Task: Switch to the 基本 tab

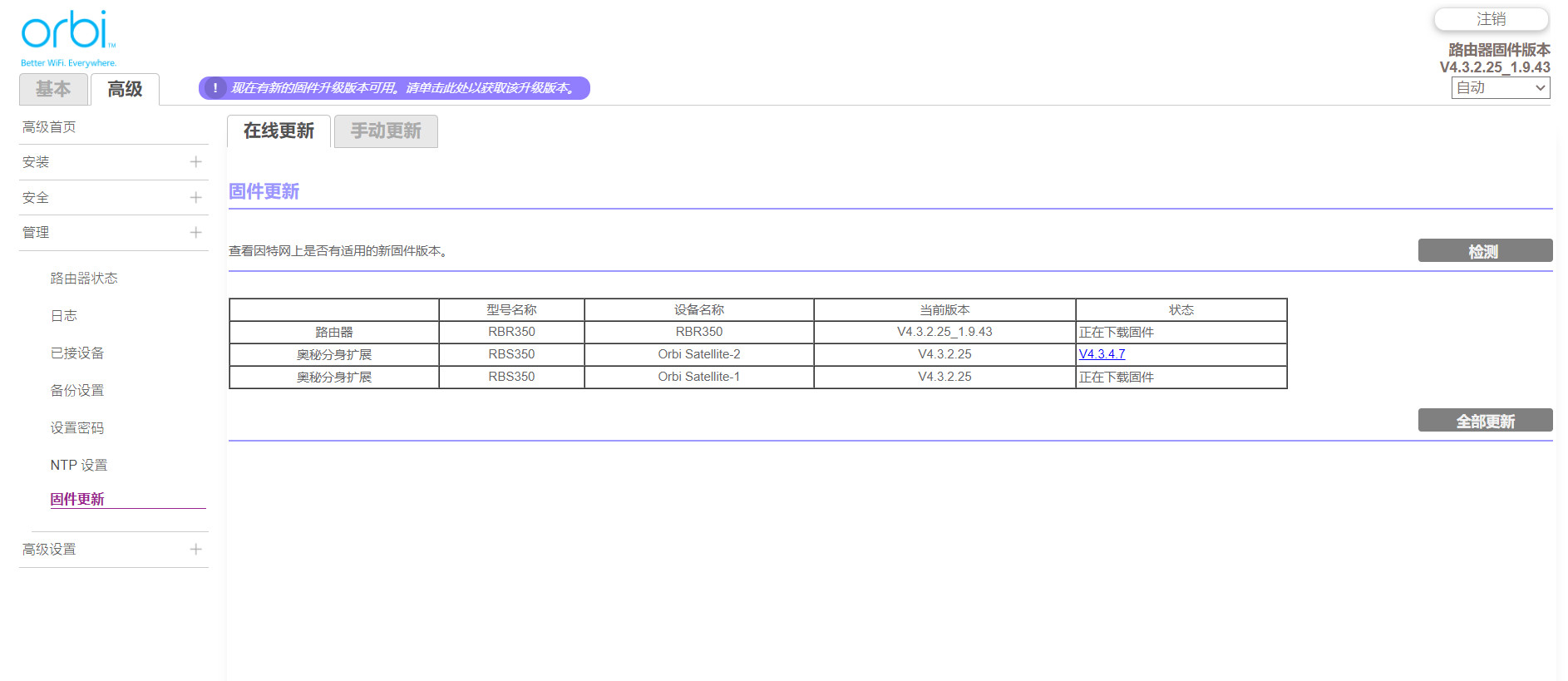Action: (53, 89)
